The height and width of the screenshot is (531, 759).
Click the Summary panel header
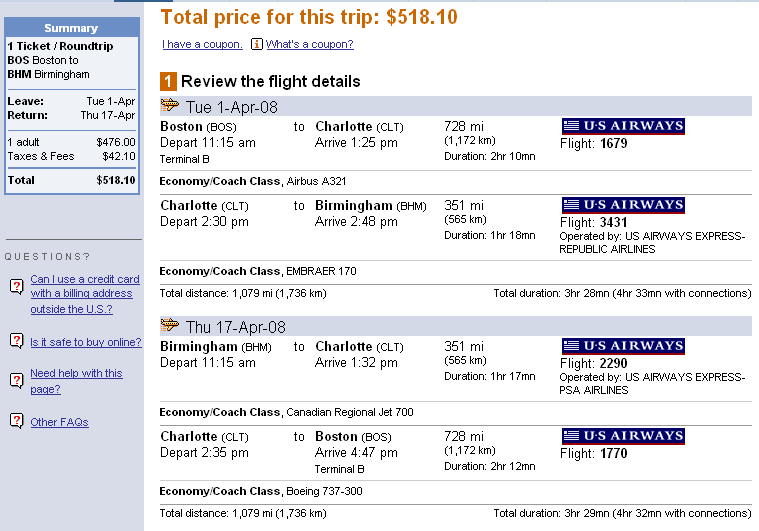[x=72, y=28]
